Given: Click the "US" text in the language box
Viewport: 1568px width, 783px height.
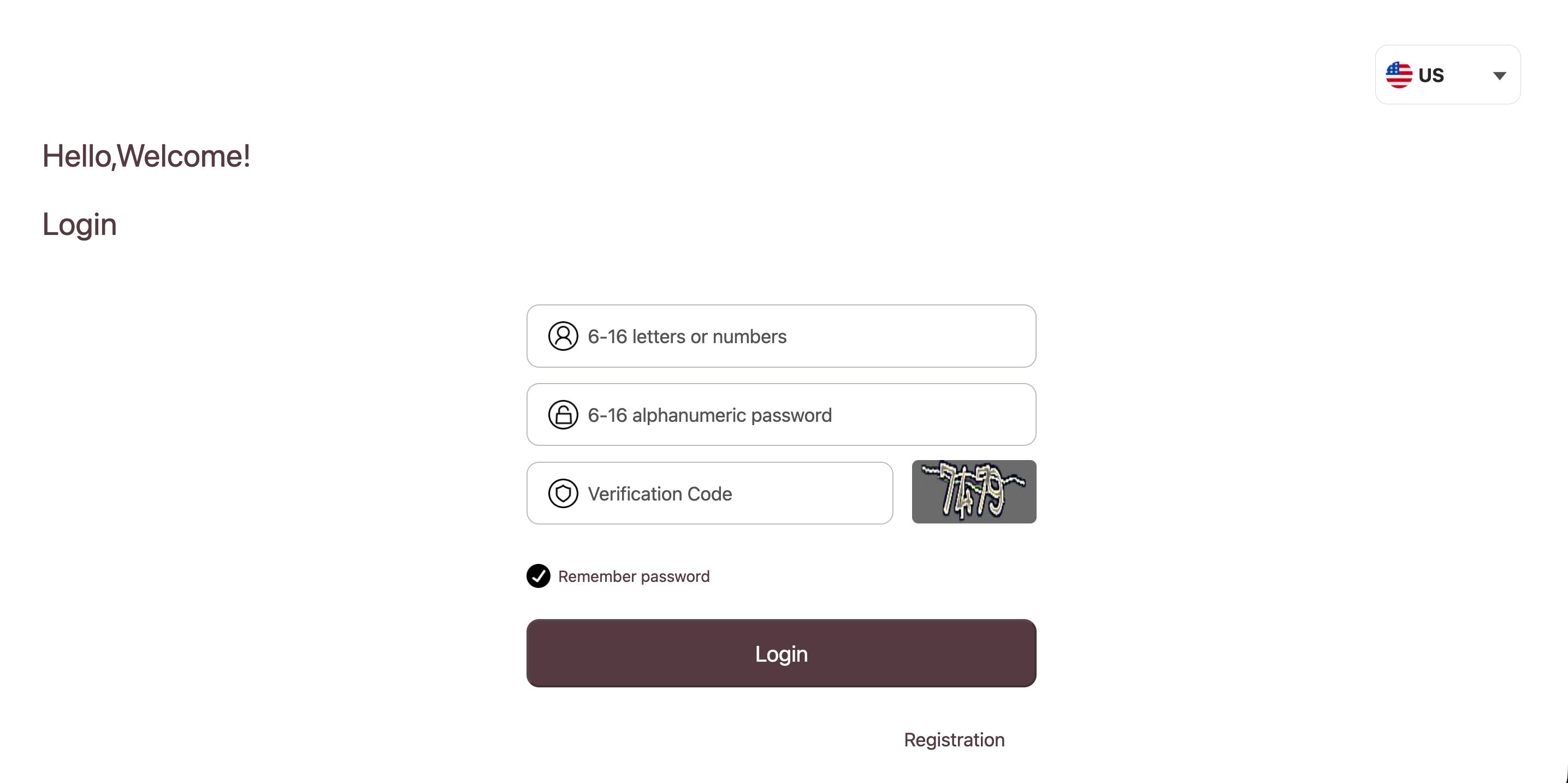Looking at the screenshot, I should (x=1431, y=75).
